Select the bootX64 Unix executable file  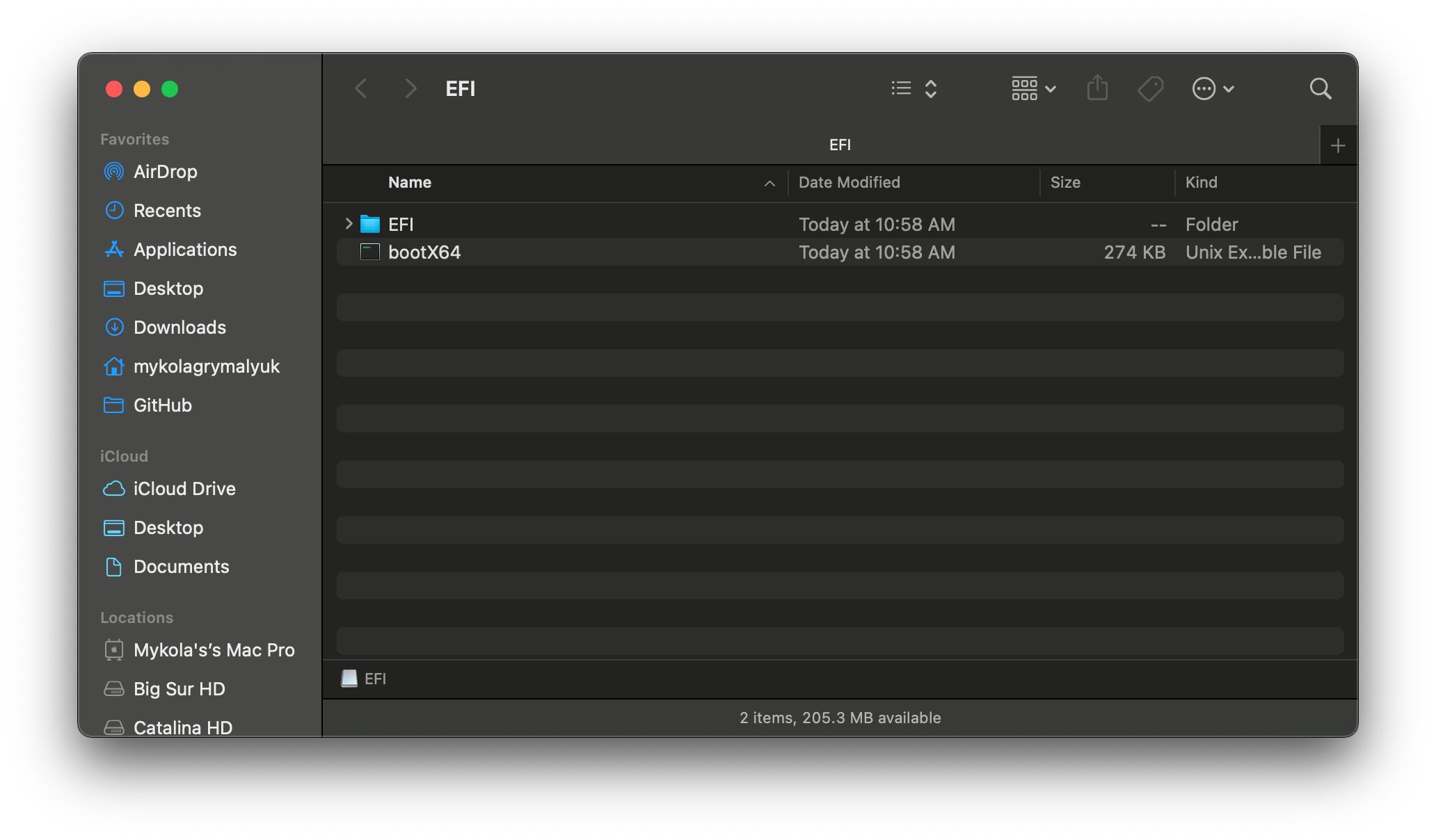click(x=424, y=252)
